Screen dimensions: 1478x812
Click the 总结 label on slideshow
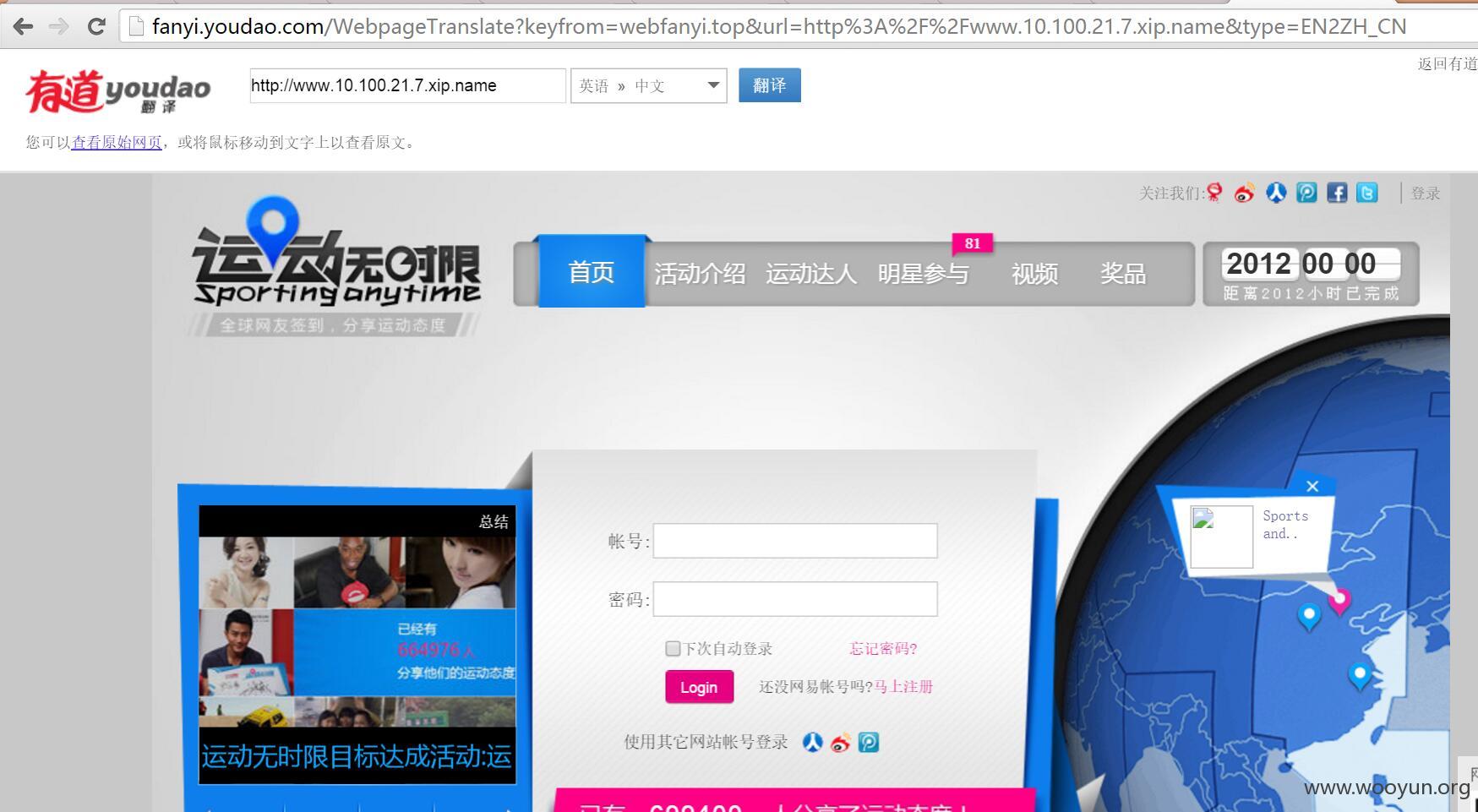pyautogui.click(x=494, y=521)
